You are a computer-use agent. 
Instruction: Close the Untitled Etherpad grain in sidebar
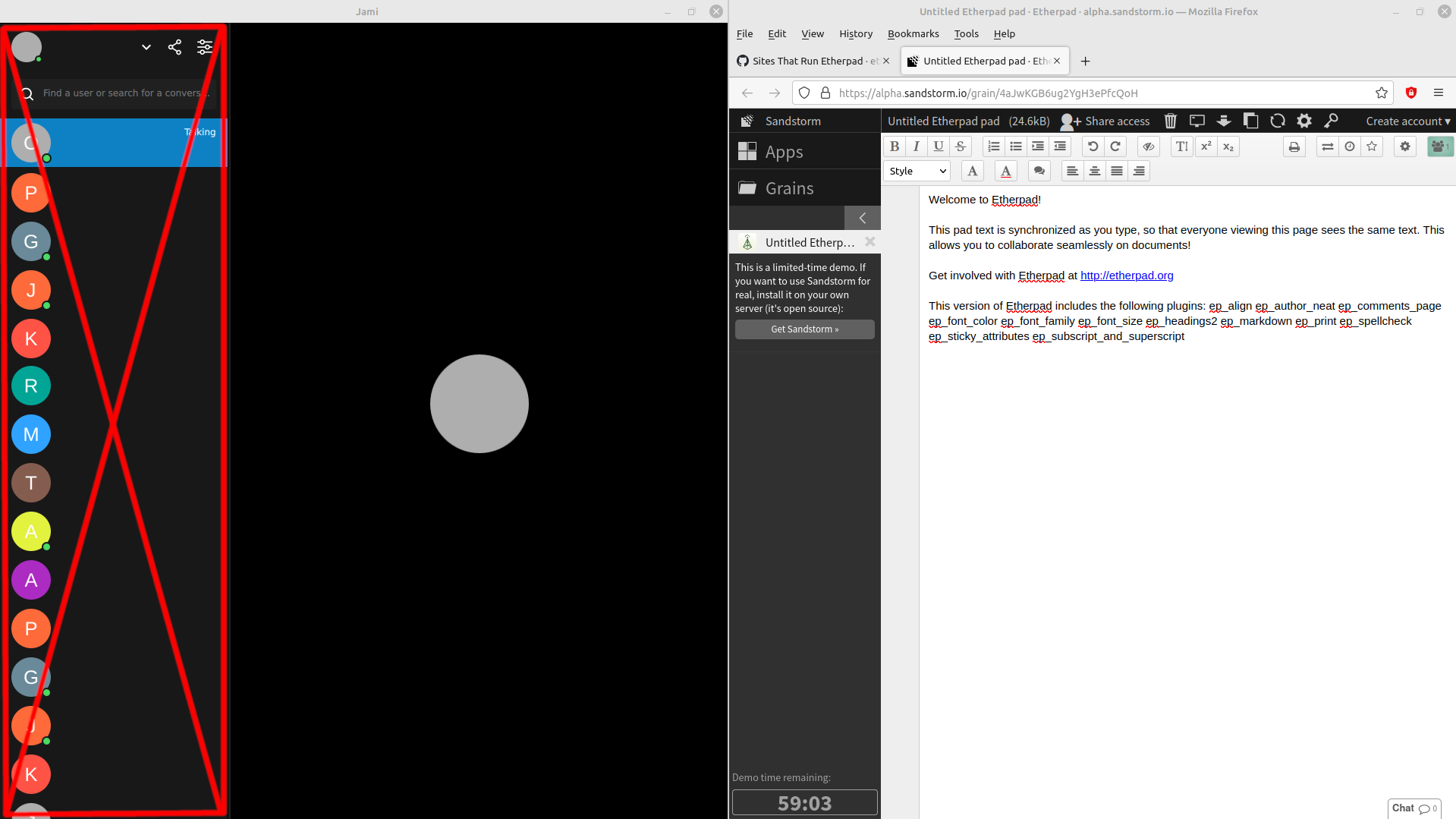point(870,242)
